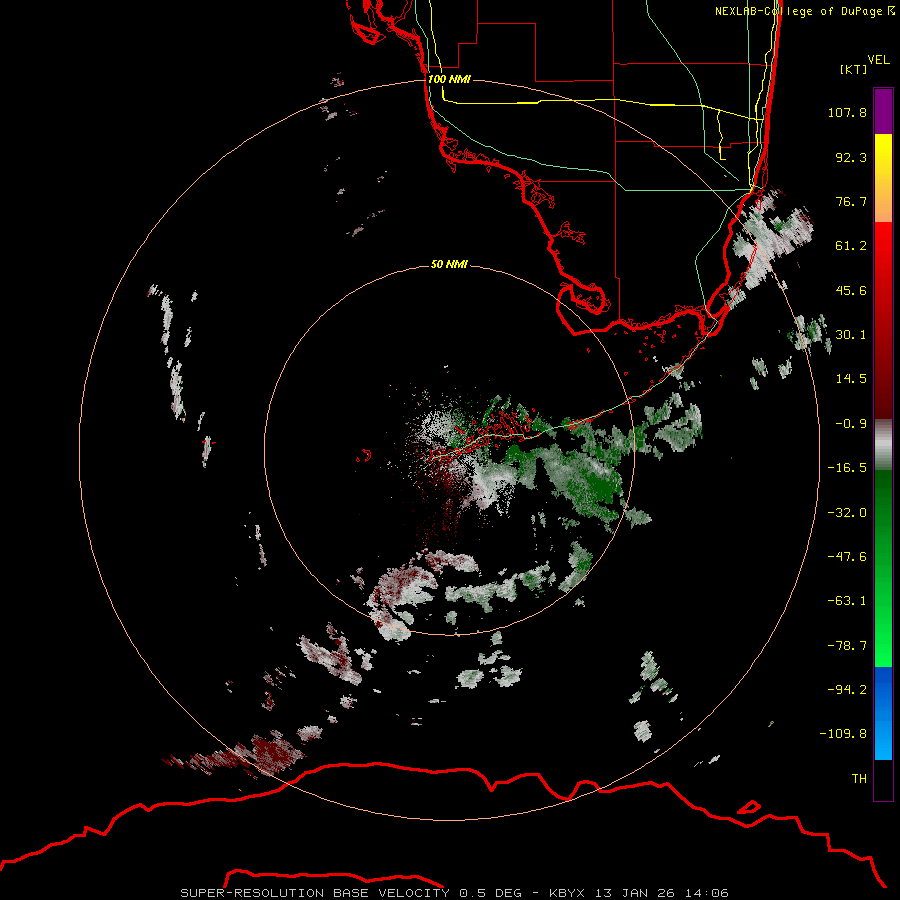The width and height of the screenshot is (900, 900).
Task: Click the [KT] units label
Action: [x=854, y=69]
